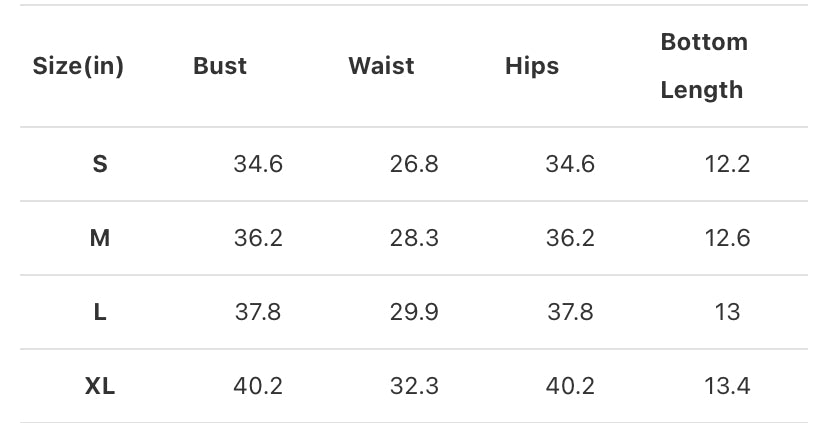Image resolution: width=828 pixels, height=423 pixels.
Task: Click bottom length value 13
Action: pos(727,312)
